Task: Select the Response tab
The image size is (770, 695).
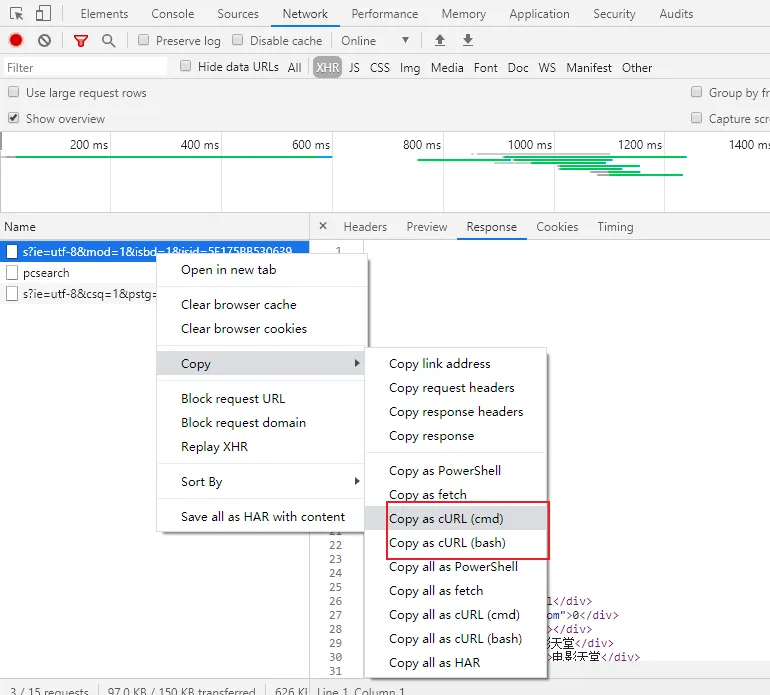Action: pos(492,227)
